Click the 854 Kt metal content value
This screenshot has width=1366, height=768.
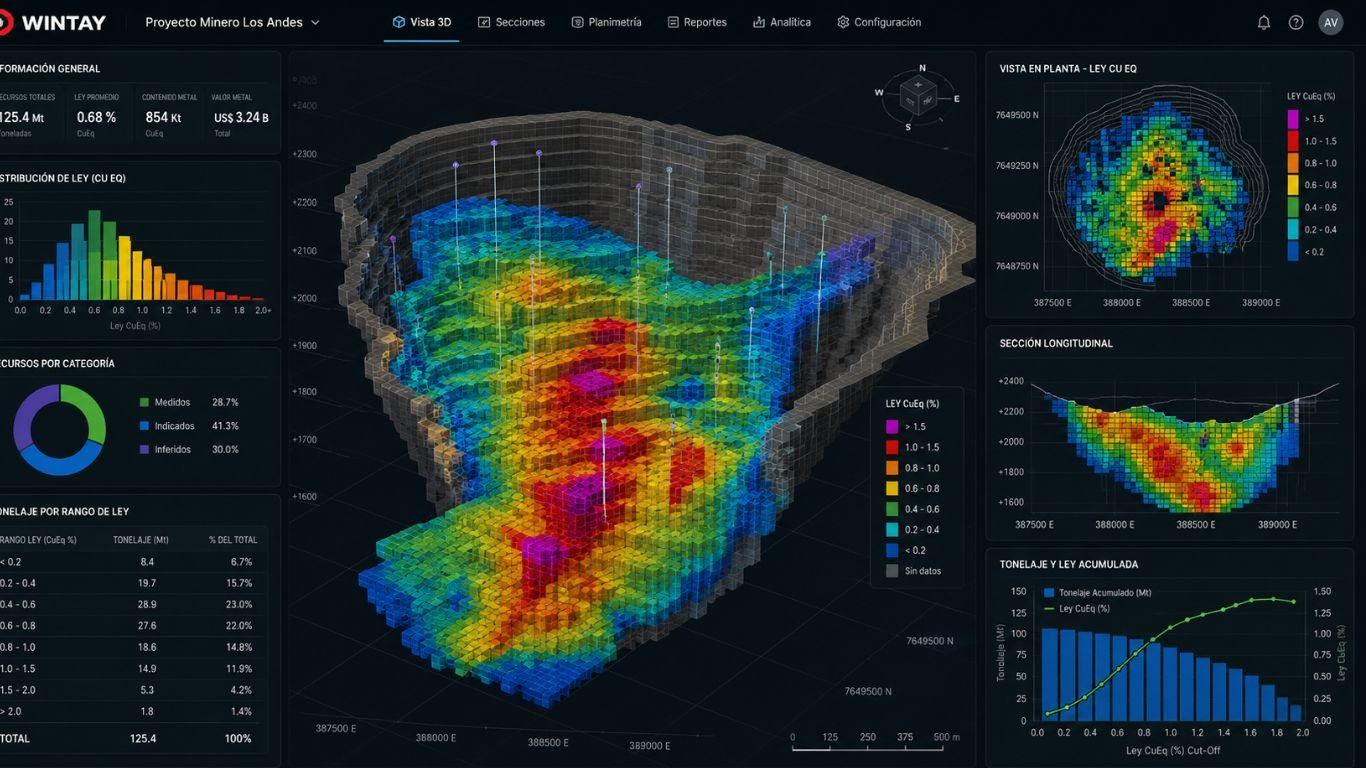click(x=162, y=117)
